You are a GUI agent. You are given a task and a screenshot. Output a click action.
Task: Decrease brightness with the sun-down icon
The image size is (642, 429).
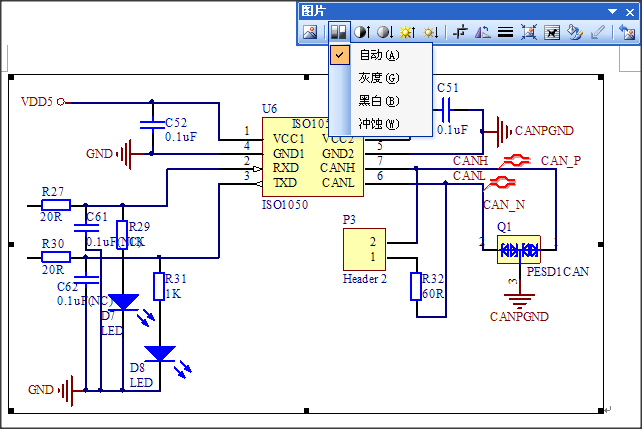(x=431, y=32)
